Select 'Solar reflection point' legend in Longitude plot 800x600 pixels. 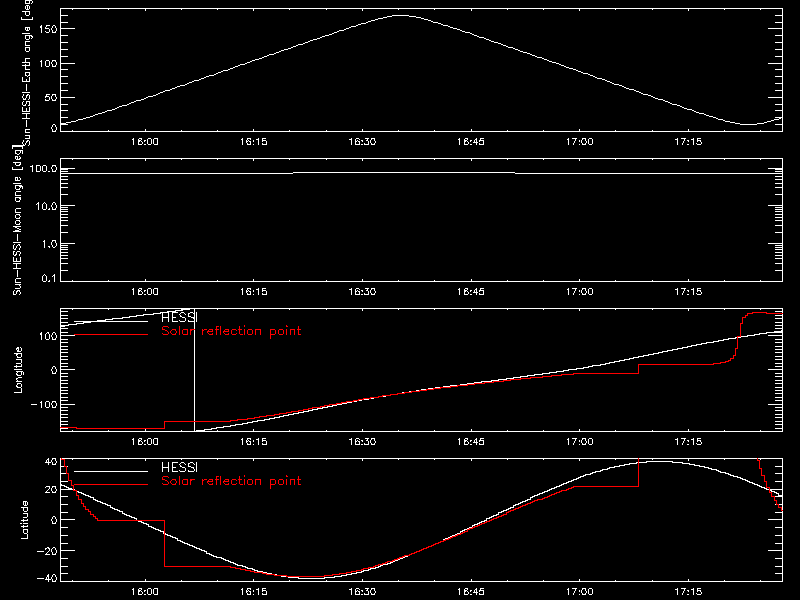[x=231, y=331]
